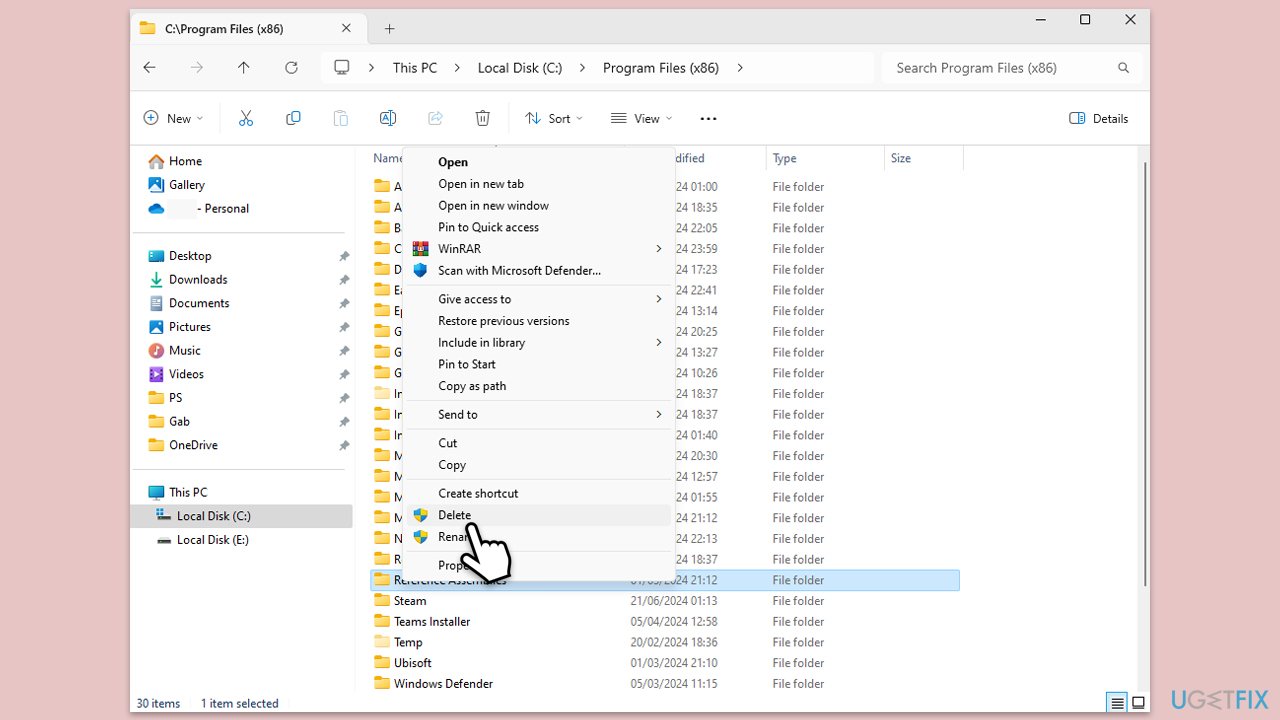
Task: Close the Program Files (x86) tab
Action: (346, 29)
